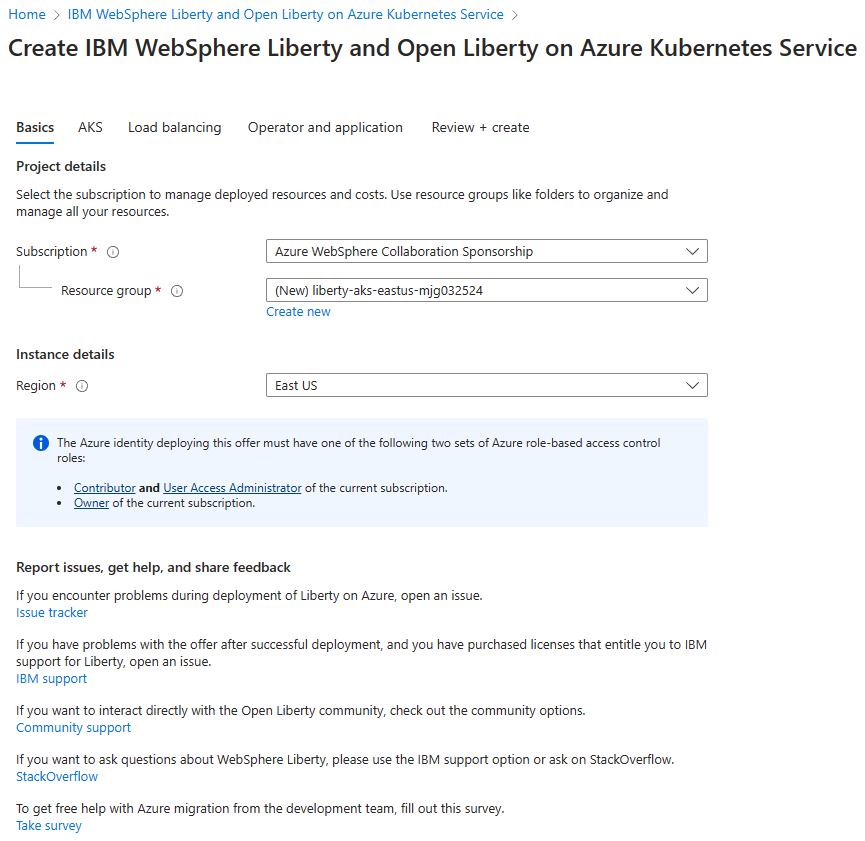Open the Load balancing tab
This screenshot has height=841, width=865.
pyautogui.click(x=174, y=128)
